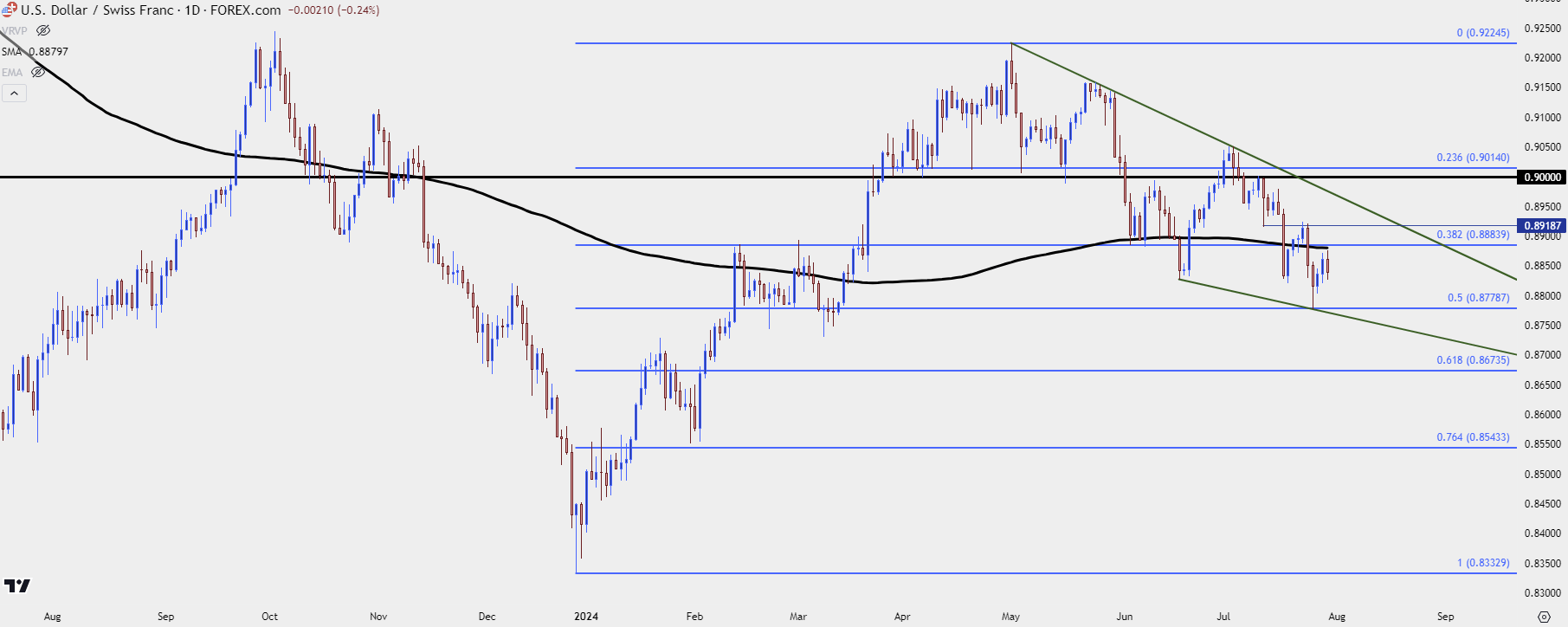This screenshot has width=1568, height=627.
Task: Click the Oct label on time axis
Action: coord(270,617)
